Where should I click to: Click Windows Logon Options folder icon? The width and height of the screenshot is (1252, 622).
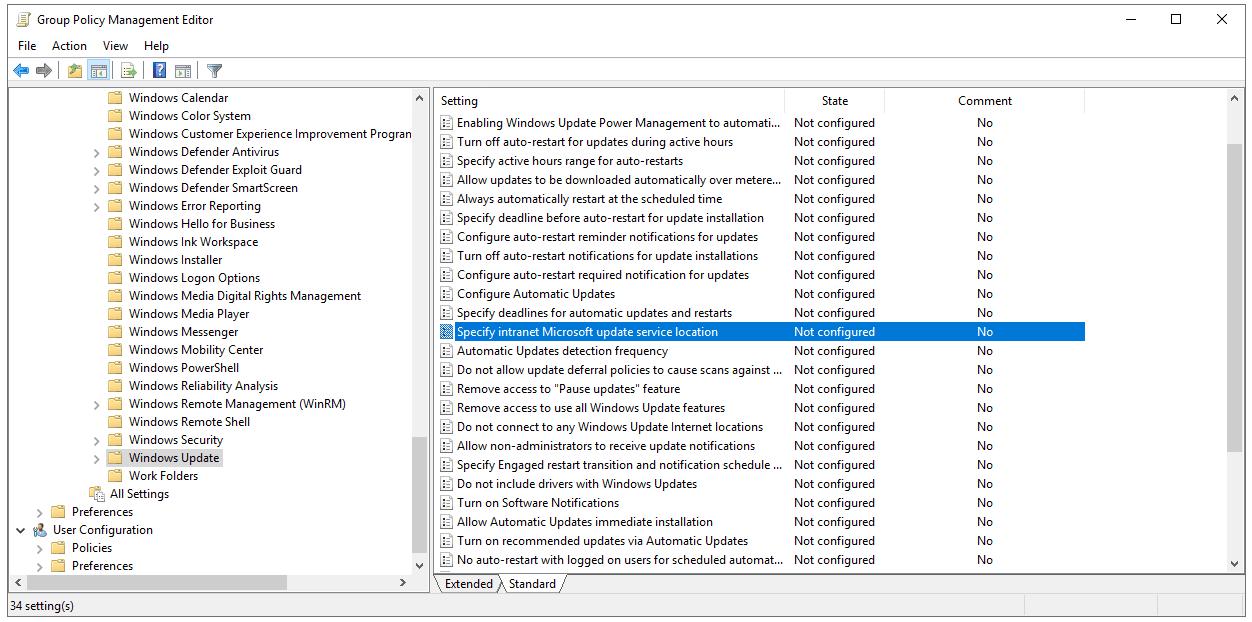pyautogui.click(x=115, y=278)
